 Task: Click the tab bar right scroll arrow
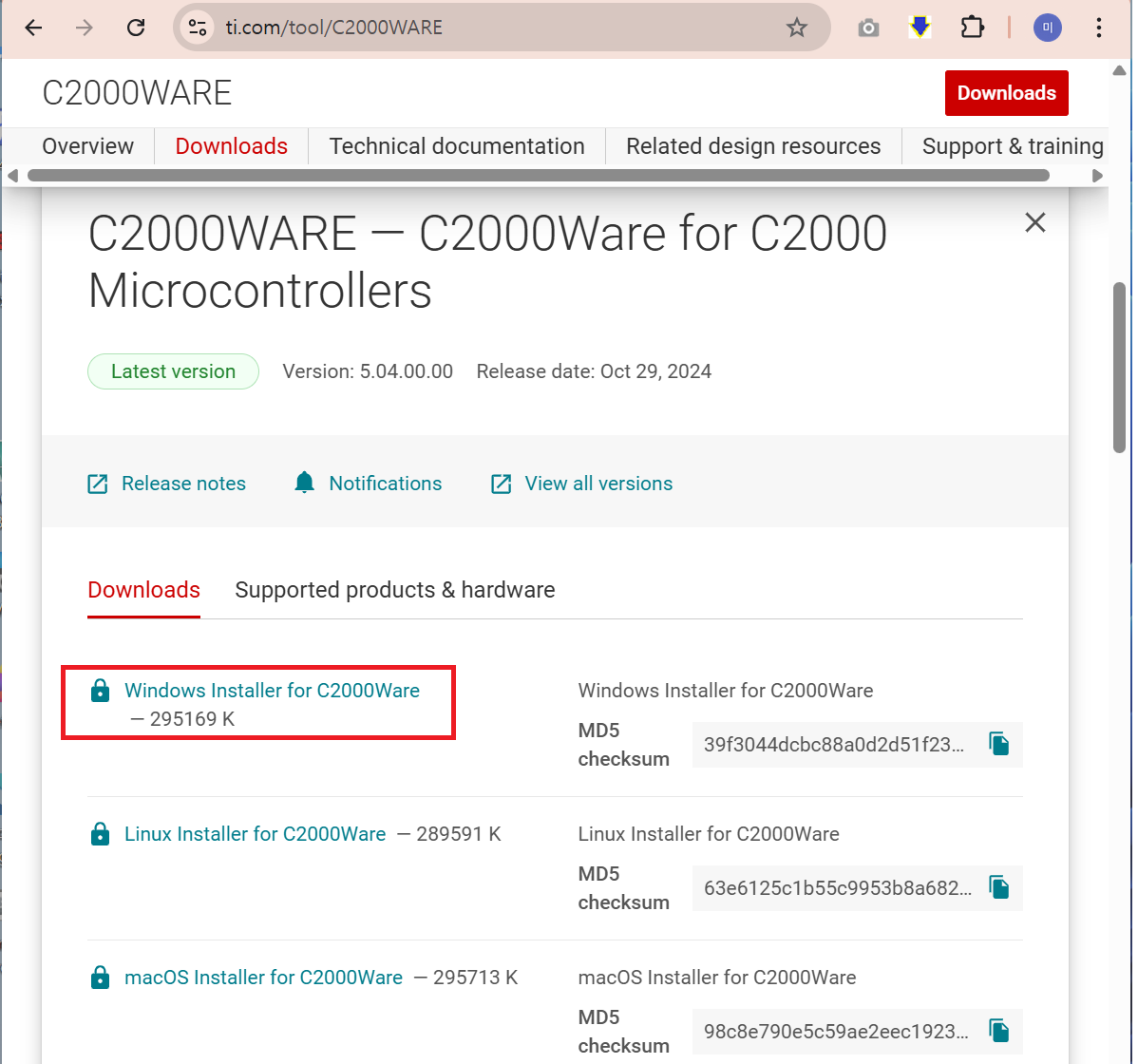[x=1097, y=176]
